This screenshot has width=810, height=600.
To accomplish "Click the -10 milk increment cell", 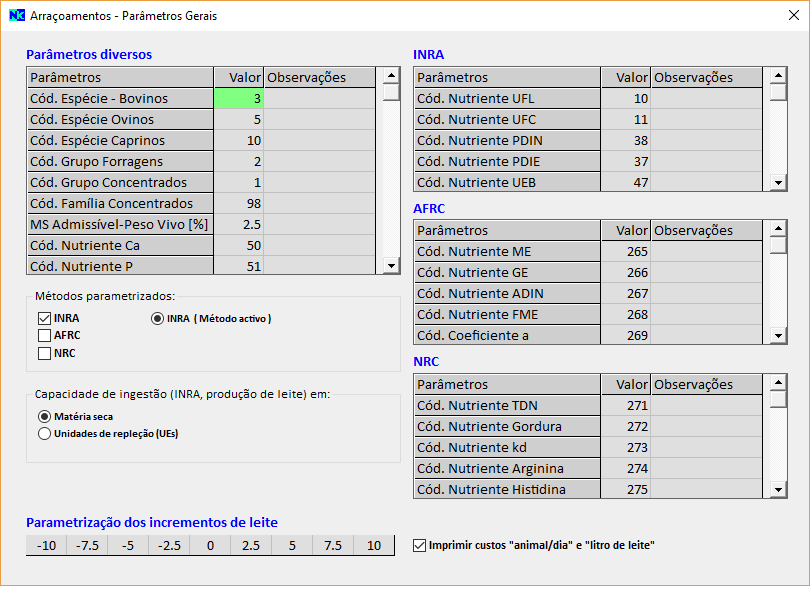I will click(x=46, y=545).
